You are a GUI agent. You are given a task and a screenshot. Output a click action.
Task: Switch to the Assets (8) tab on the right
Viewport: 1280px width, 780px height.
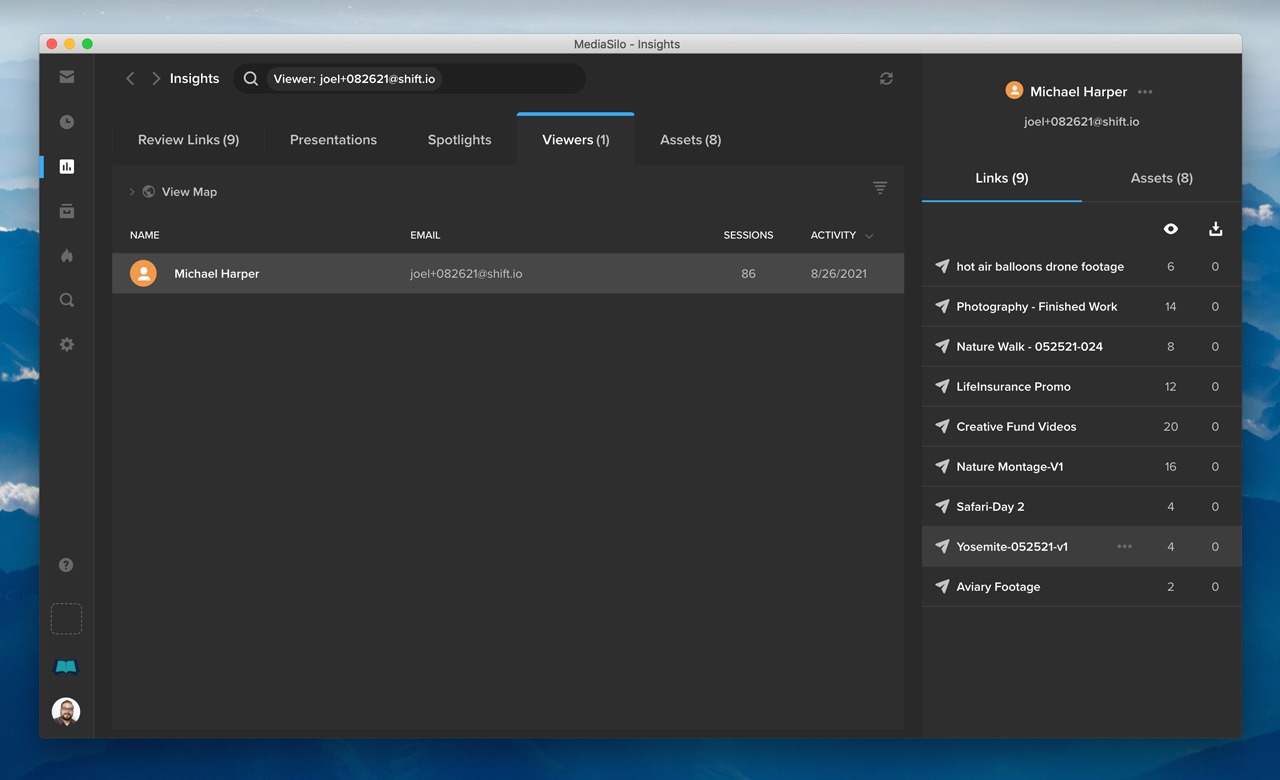pyautogui.click(x=1160, y=178)
